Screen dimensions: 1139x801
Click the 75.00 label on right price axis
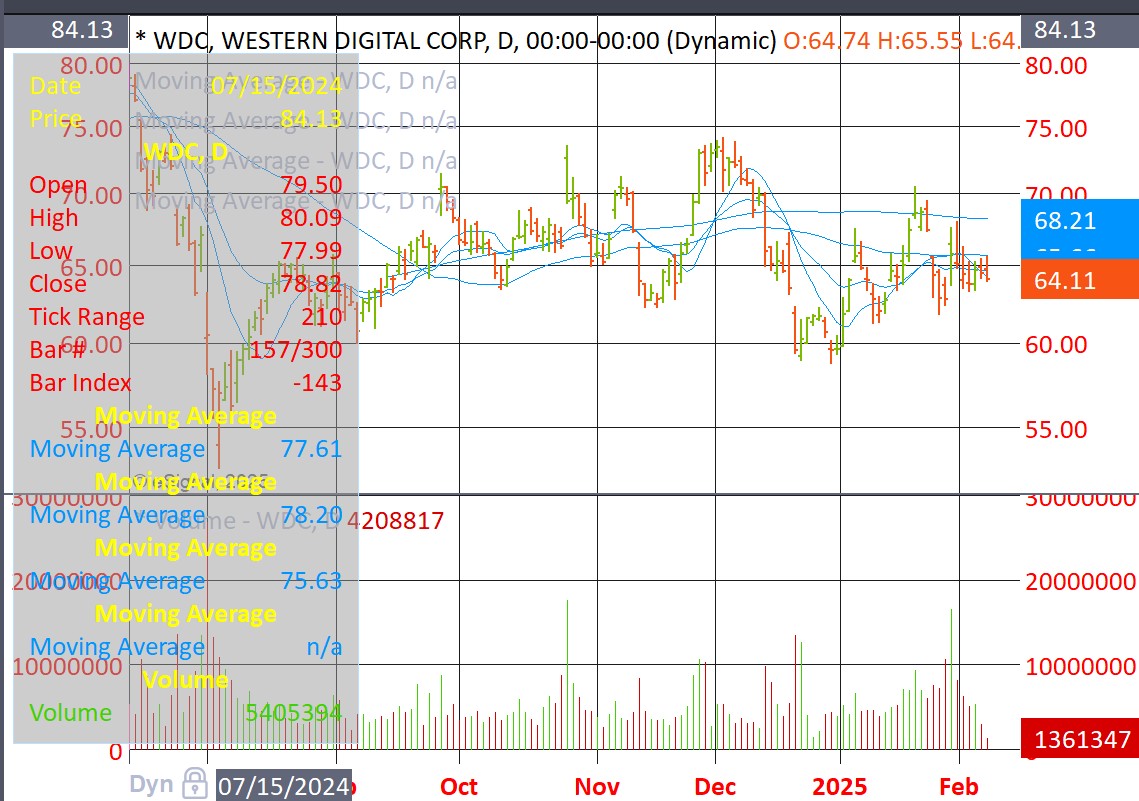pyautogui.click(x=1056, y=129)
